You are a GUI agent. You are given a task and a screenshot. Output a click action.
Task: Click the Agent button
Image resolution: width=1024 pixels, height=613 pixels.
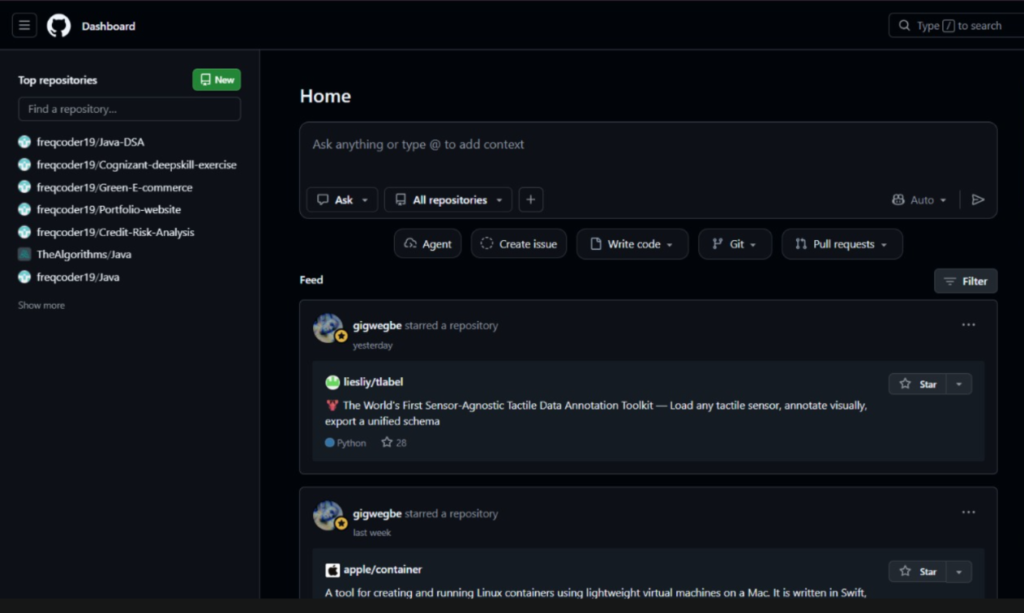click(428, 244)
